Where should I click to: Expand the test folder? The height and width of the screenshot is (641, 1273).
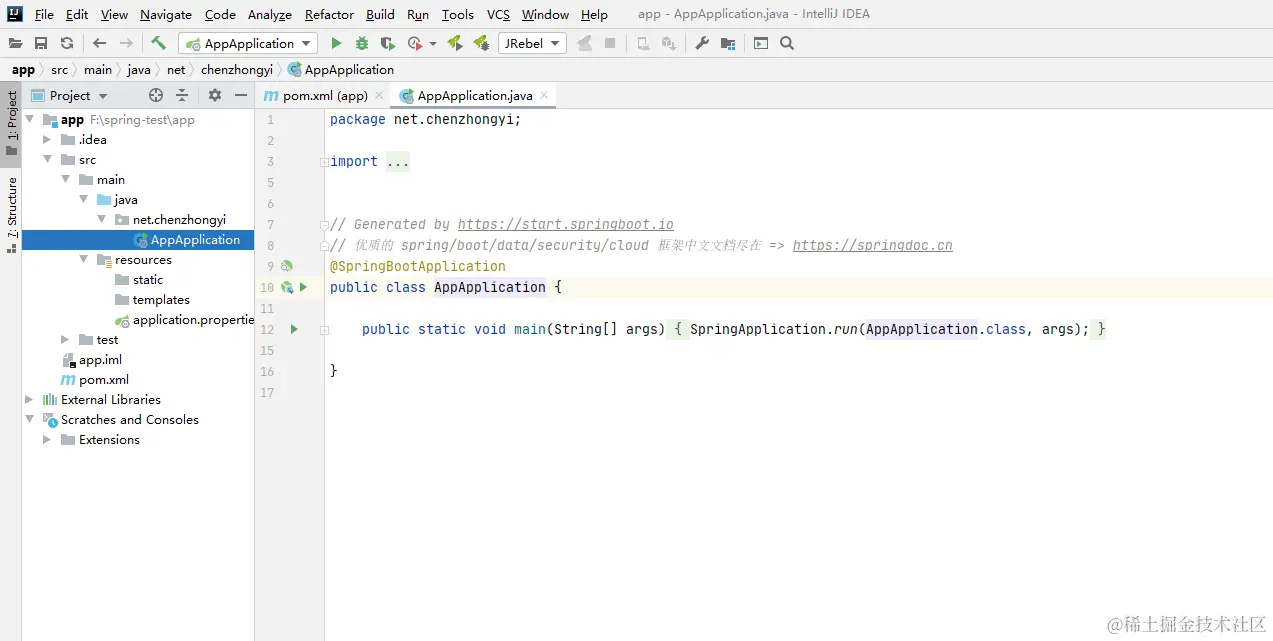coord(65,340)
